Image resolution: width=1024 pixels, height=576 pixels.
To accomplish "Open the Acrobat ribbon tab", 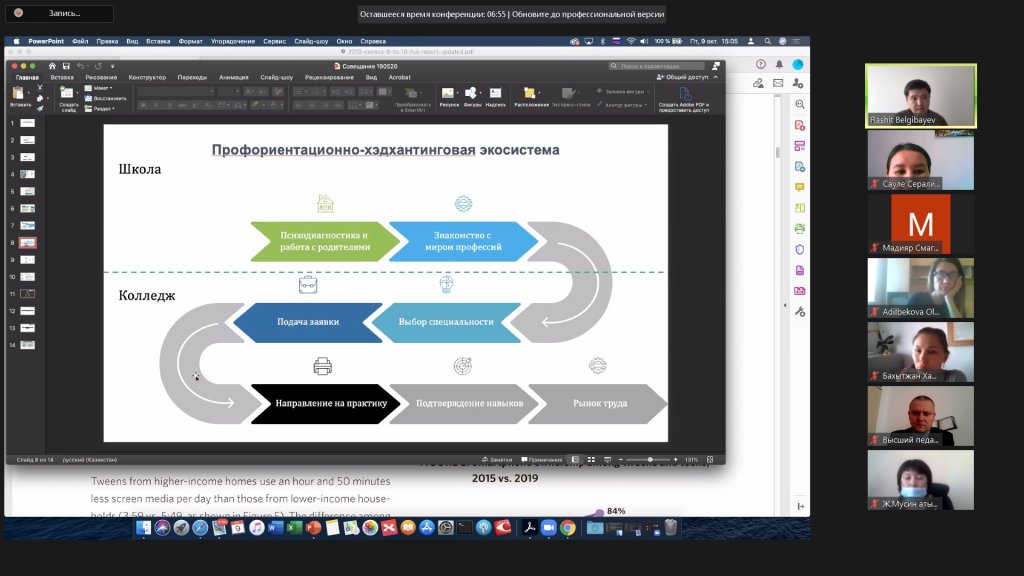I will (x=400, y=77).
